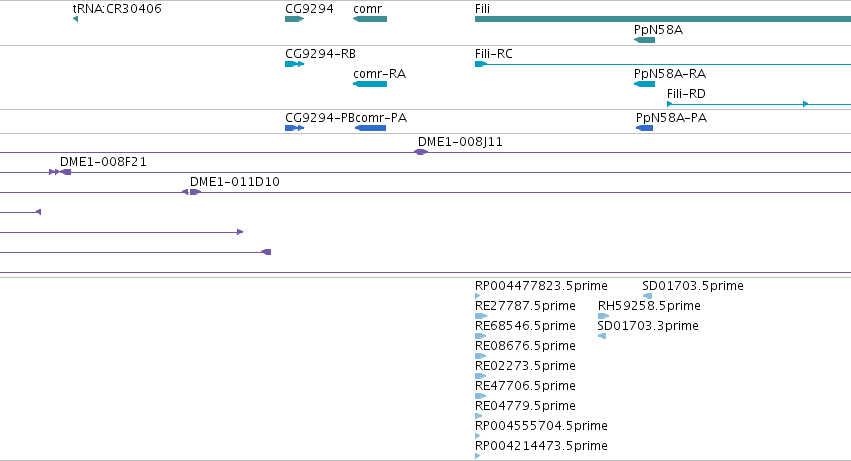Click the RP004555704.5prime label

tap(541, 426)
